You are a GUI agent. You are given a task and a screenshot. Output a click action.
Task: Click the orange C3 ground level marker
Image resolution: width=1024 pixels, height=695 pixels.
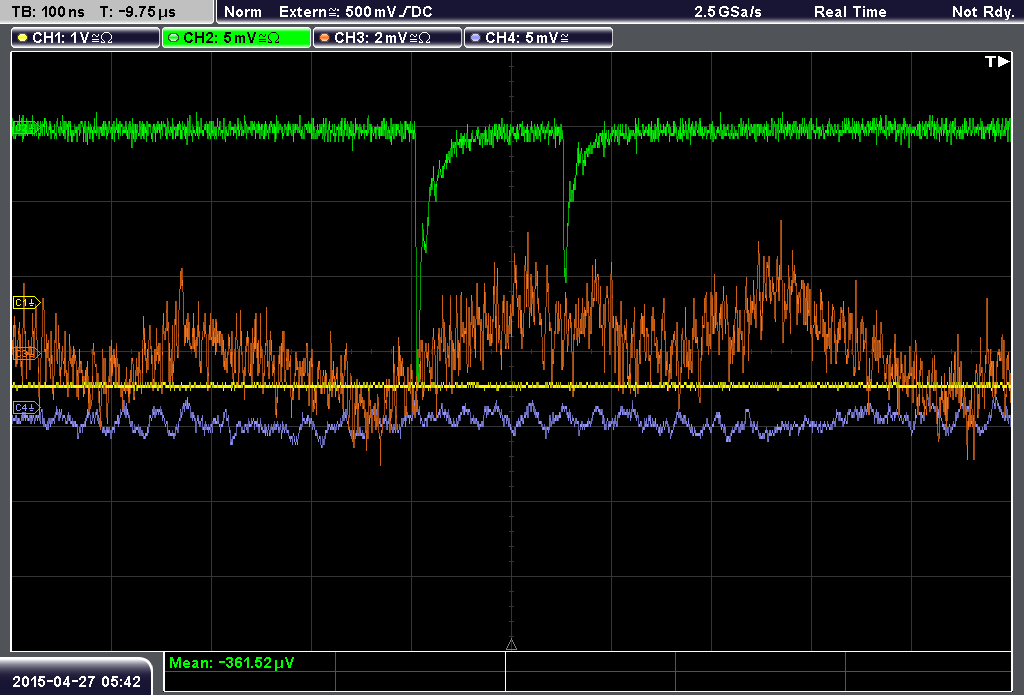27,353
